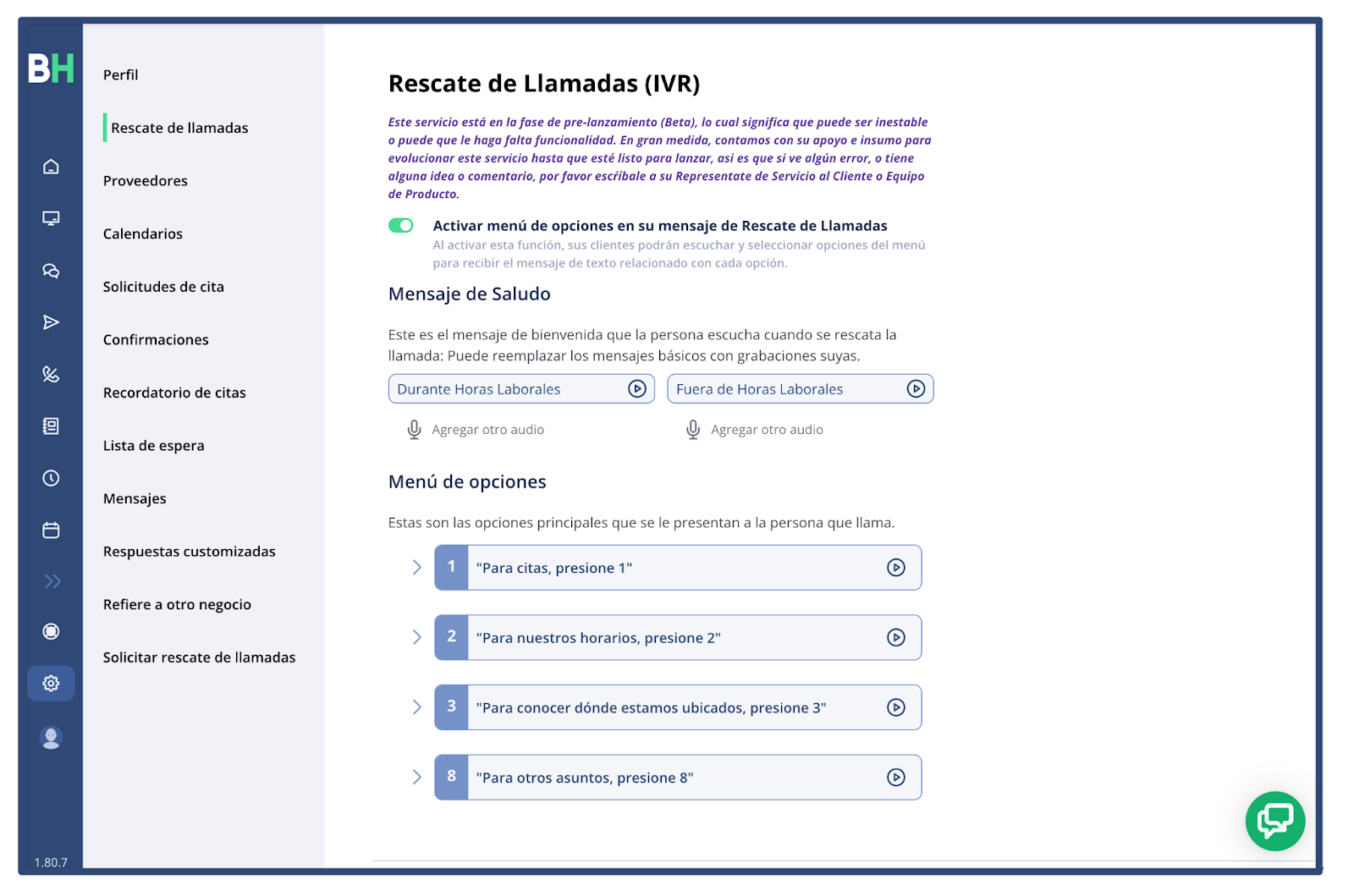Toggle off Activar menú de opciones switch
Image resolution: width=1354 pixels, height=896 pixels.
point(400,225)
